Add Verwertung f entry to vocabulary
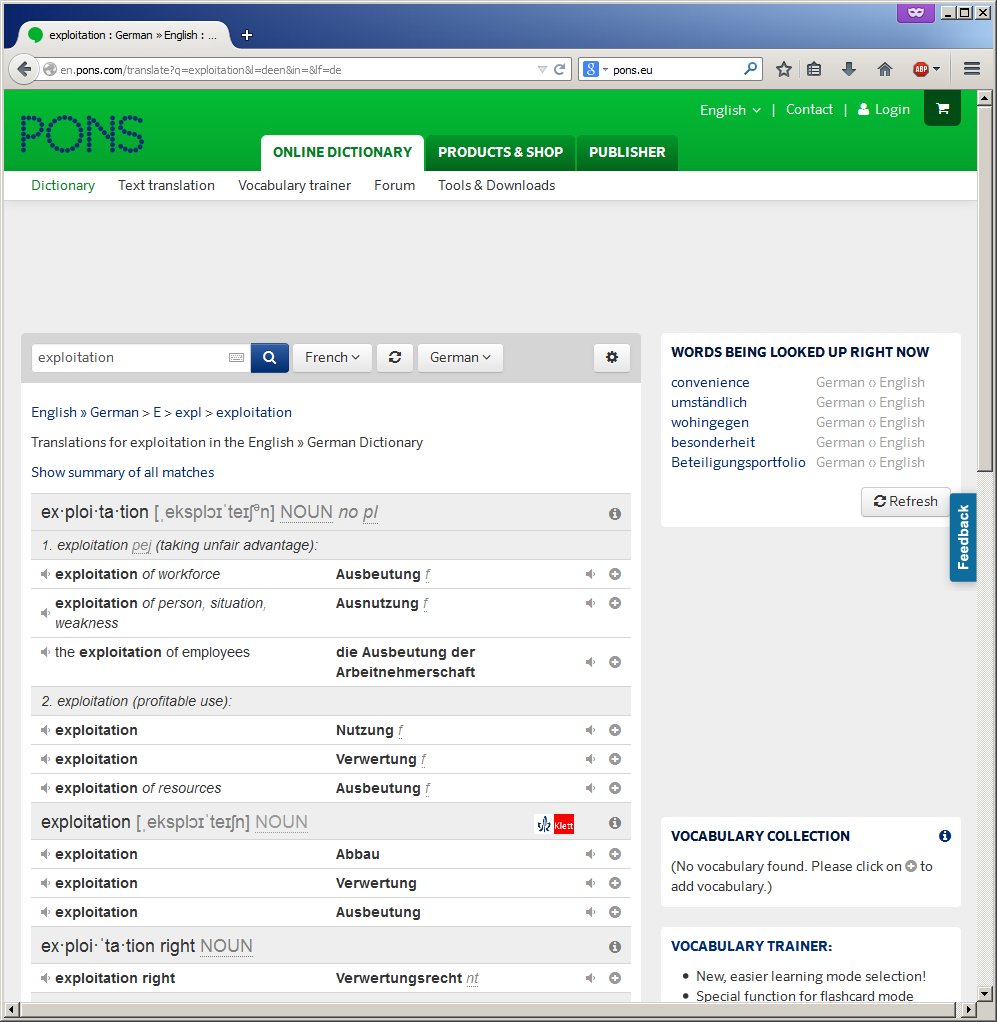Viewport: 997px width, 1022px height. [614, 759]
